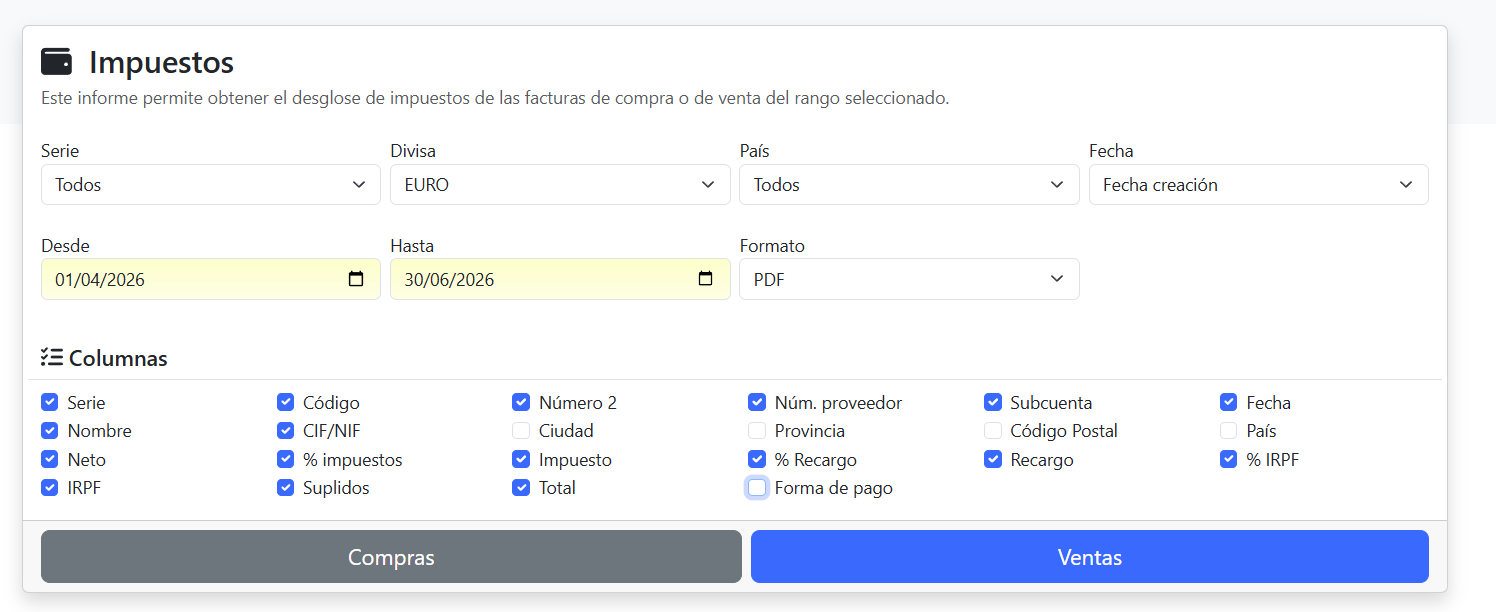Uncheck the Total column checkbox
Viewport: 1496px width, 612px height.
[521, 488]
